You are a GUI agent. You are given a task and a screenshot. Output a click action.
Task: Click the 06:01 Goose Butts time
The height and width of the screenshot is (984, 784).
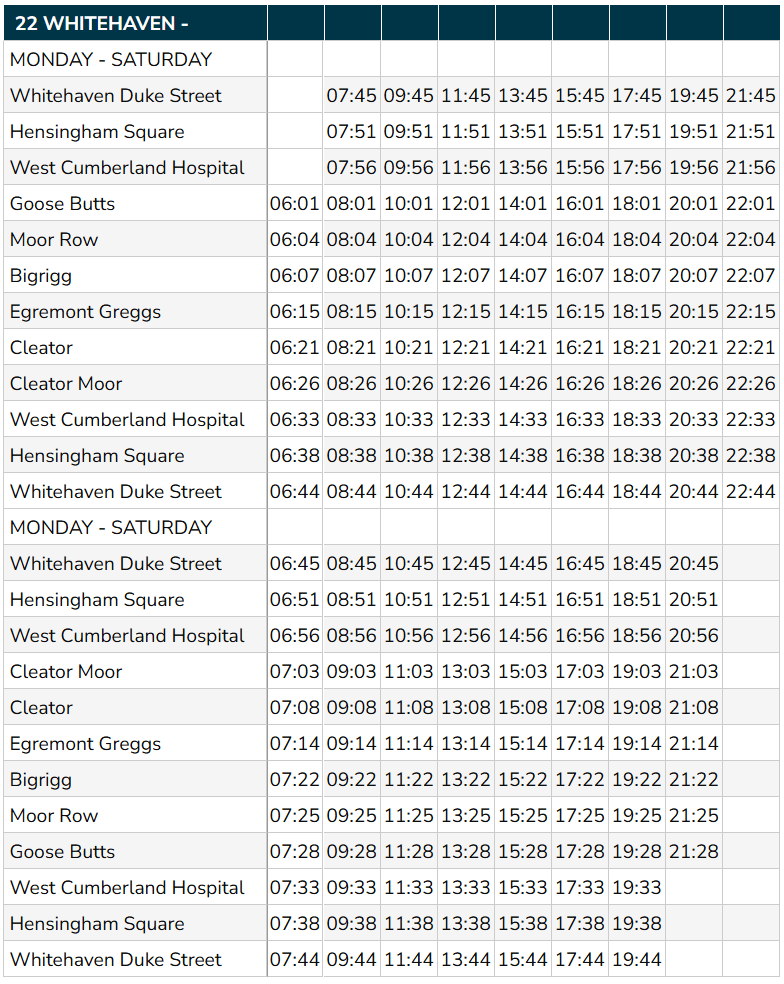pyautogui.click(x=295, y=204)
